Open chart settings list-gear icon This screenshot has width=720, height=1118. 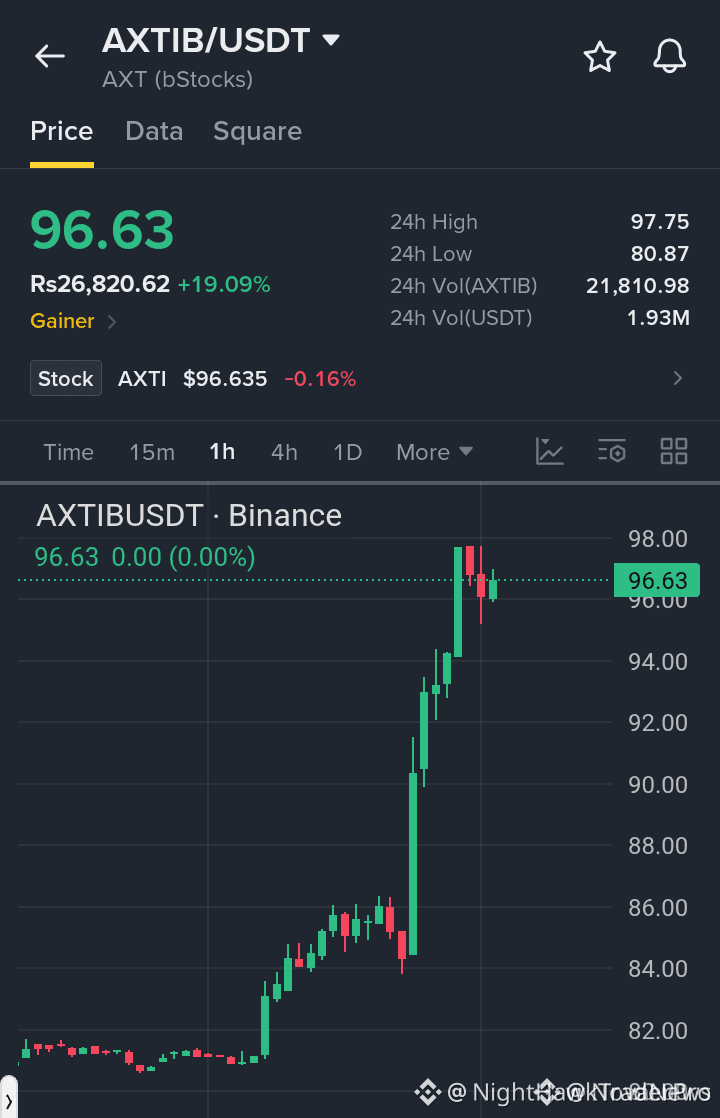click(612, 451)
